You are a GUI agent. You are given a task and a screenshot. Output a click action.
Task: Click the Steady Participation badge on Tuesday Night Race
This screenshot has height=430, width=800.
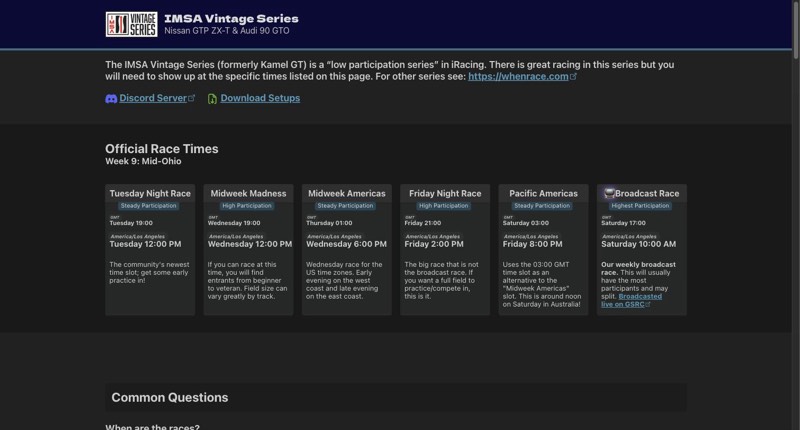tap(148, 206)
